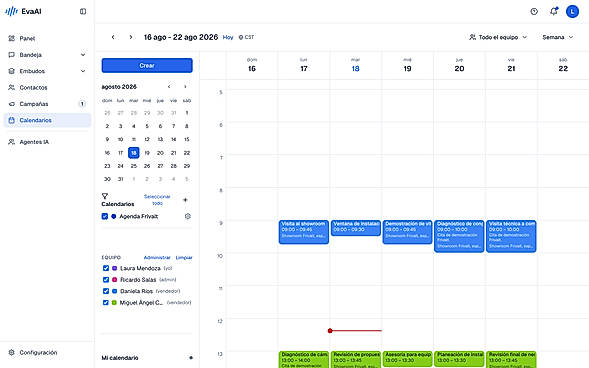
Task: Click Daniela Ríos's blue color swatch
Action: click(115, 291)
